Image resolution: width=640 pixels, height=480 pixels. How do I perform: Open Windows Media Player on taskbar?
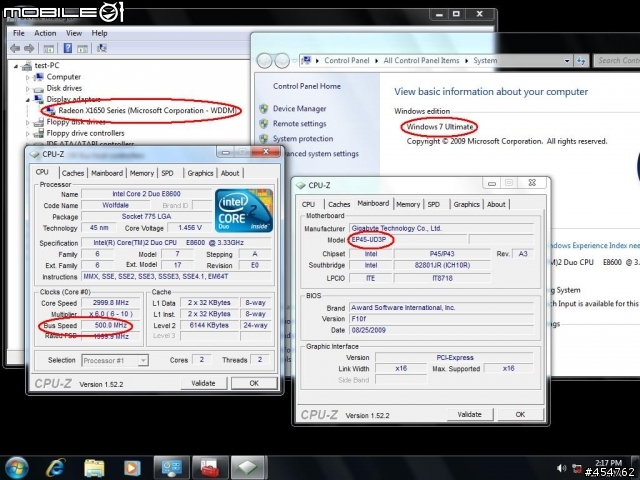click(132, 468)
